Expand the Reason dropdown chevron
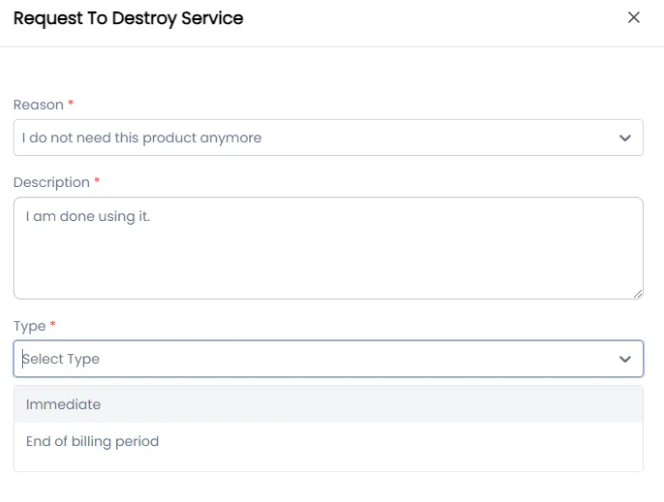The height and width of the screenshot is (502, 664). (625, 138)
